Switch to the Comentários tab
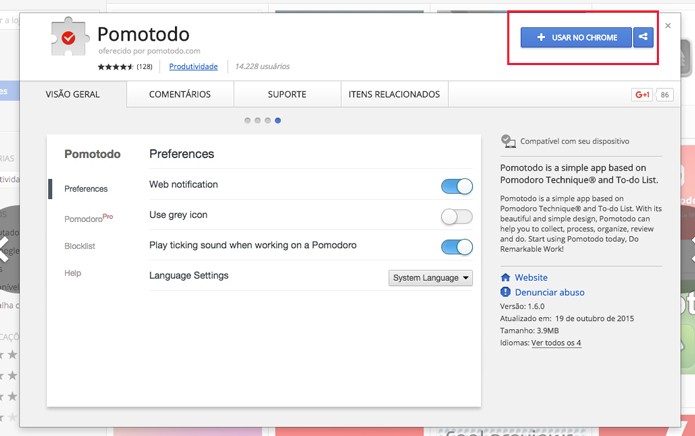Image resolution: width=695 pixels, height=436 pixels. pos(180,94)
